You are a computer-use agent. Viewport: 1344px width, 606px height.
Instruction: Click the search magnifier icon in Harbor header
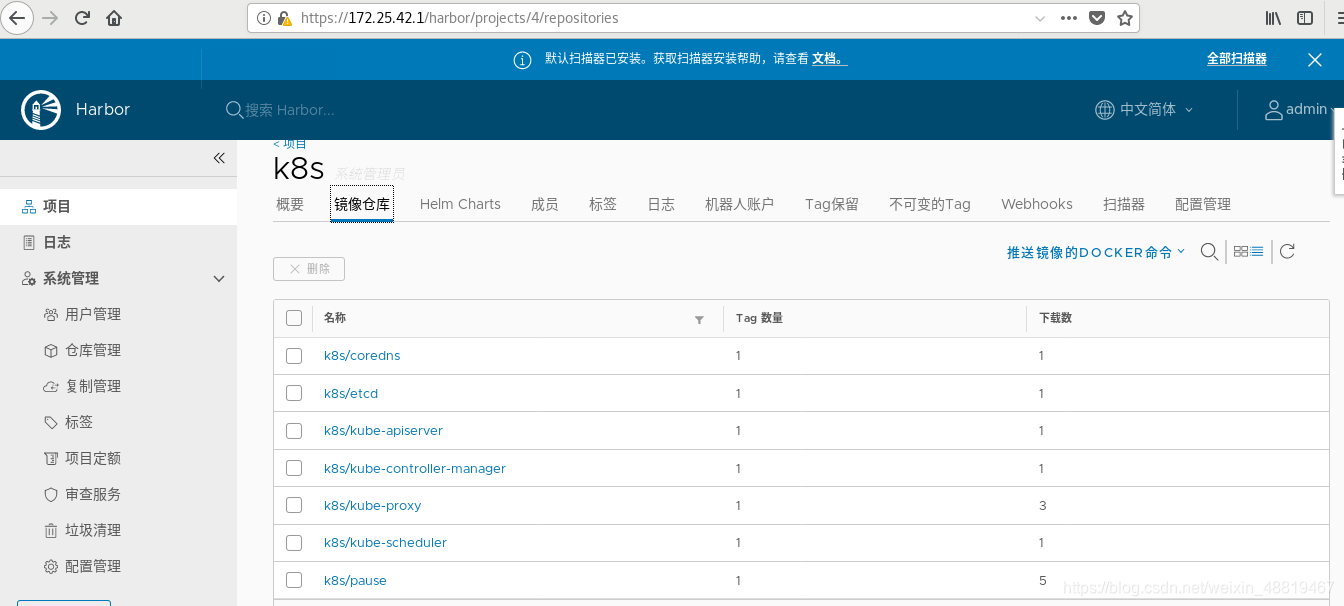[234, 110]
